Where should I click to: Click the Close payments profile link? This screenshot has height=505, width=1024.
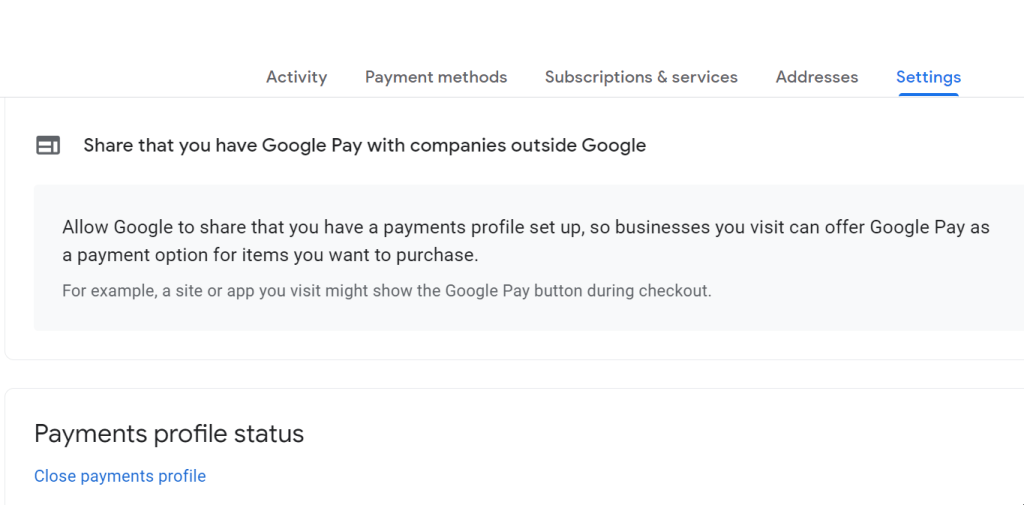[120, 476]
